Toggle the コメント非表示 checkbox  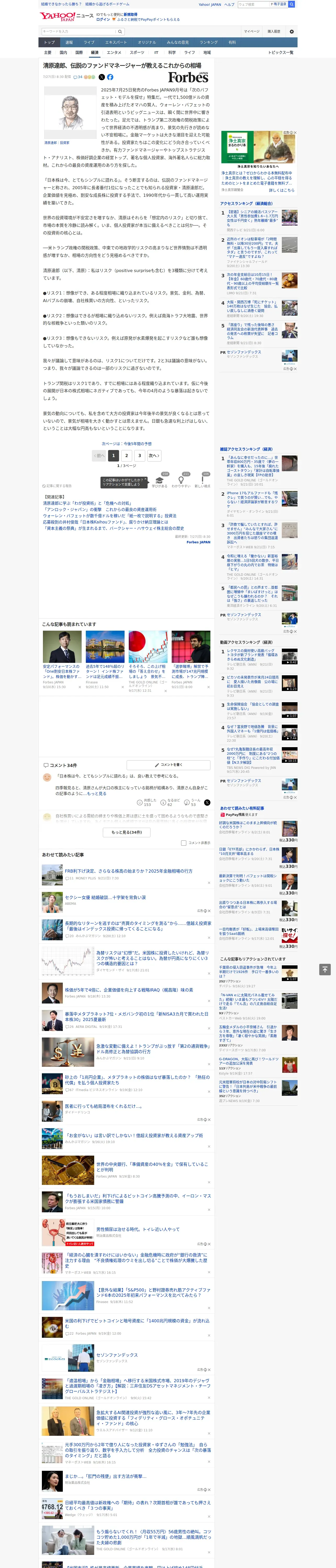click(x=183, y=843)
